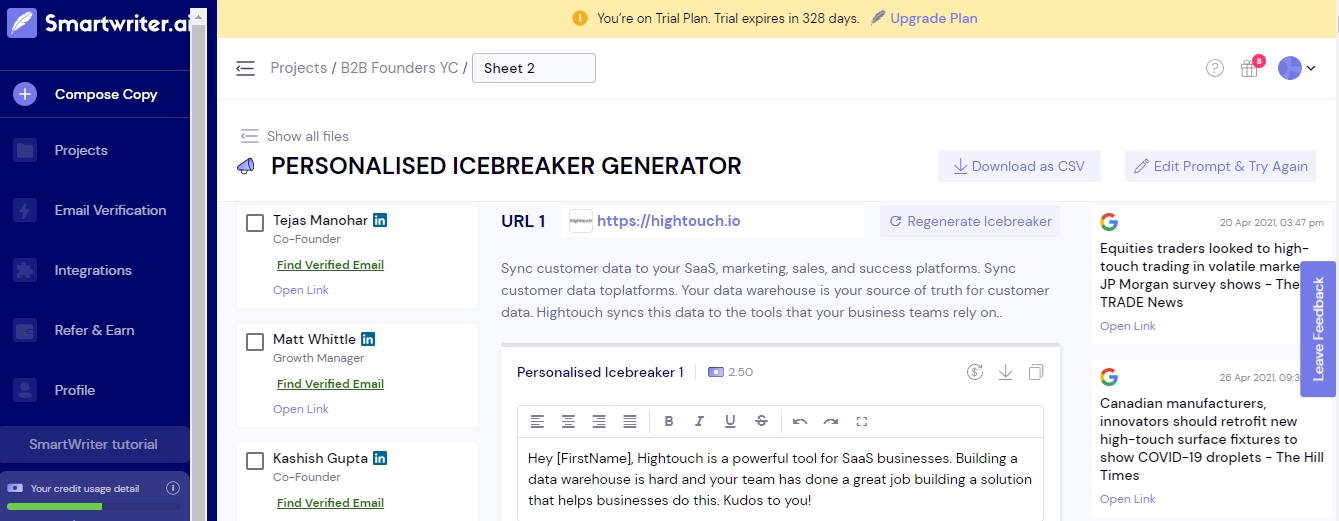Open the user avatar dropdown menu
The image size is (1339, 521).
click(1297, 68)
